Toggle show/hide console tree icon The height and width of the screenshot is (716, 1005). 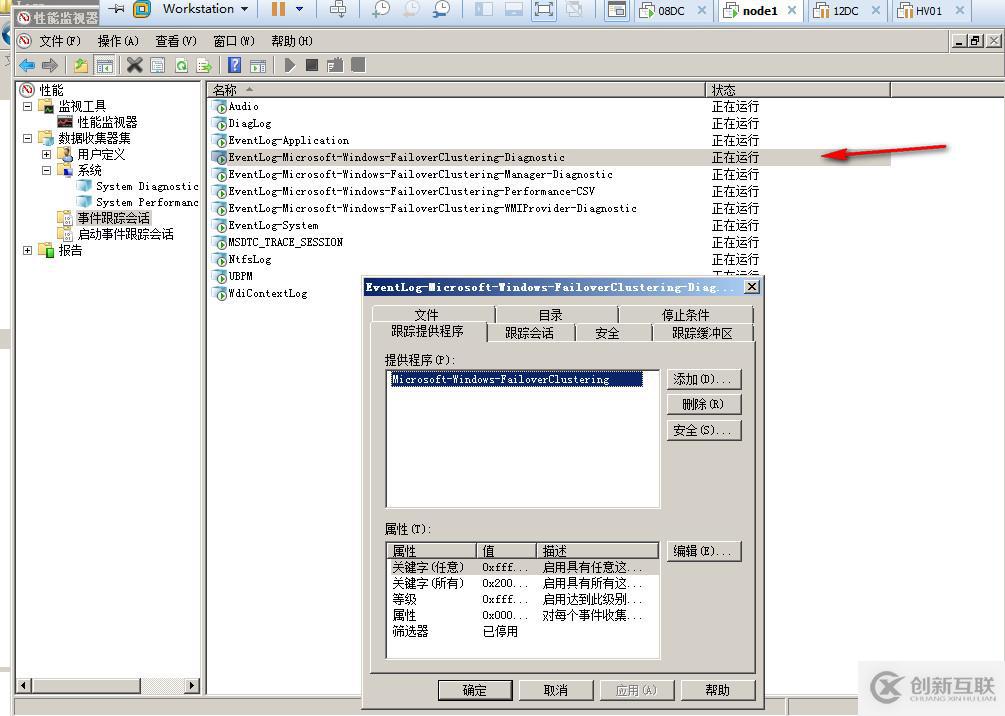[x=104, y=65]
